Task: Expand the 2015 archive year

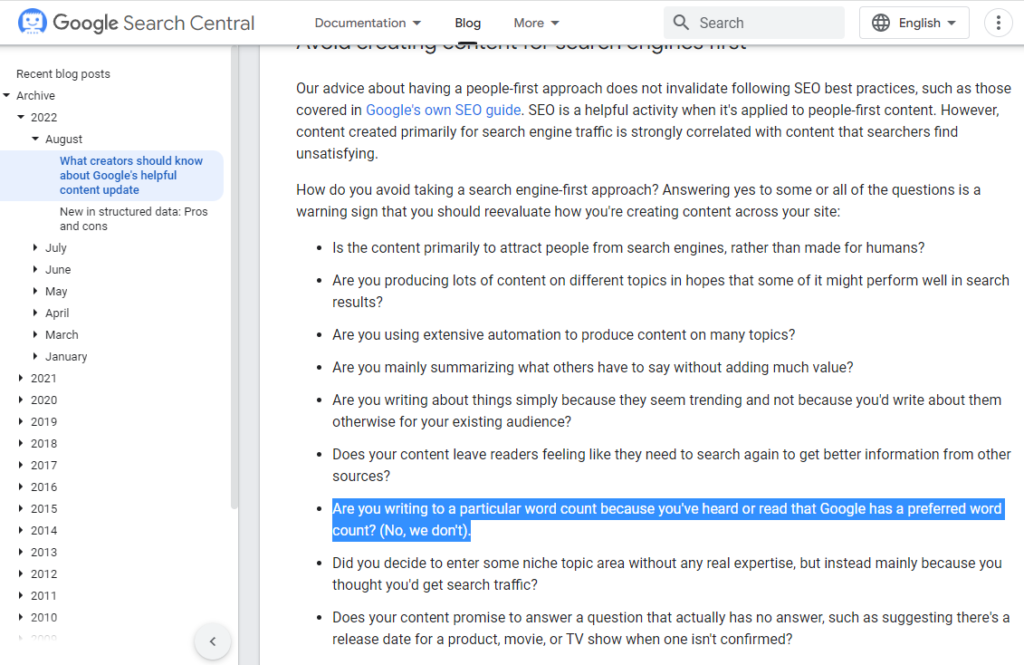Action: 21,508
